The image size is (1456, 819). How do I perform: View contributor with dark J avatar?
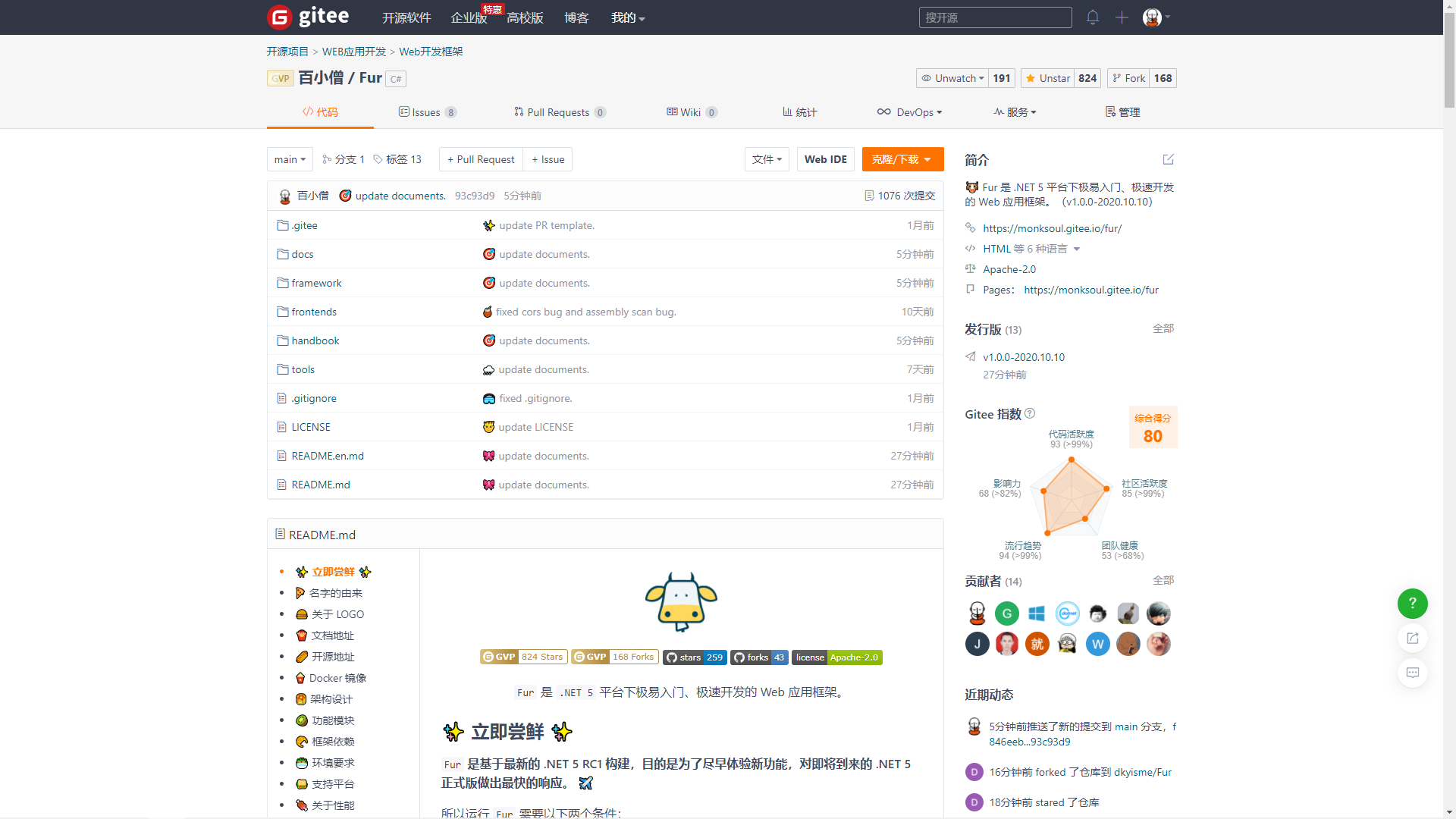point(977,644)
